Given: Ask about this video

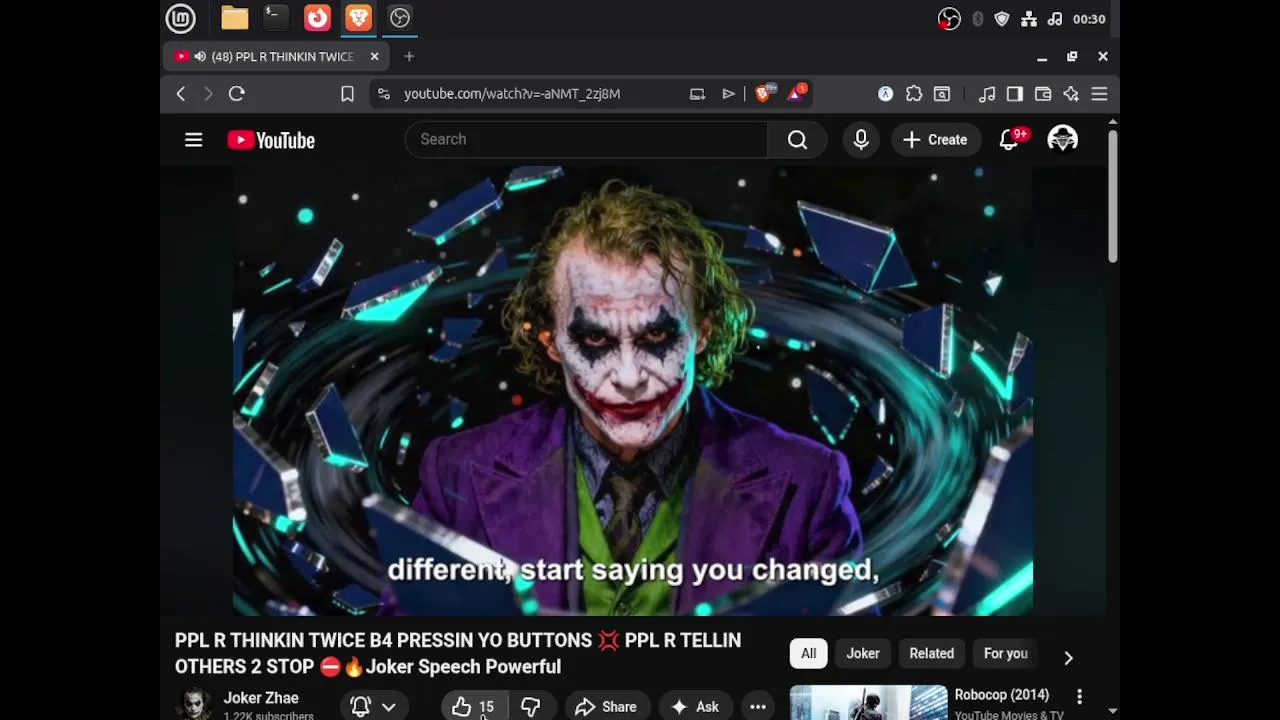Looking at the screenshot, I should coord(695,707).
